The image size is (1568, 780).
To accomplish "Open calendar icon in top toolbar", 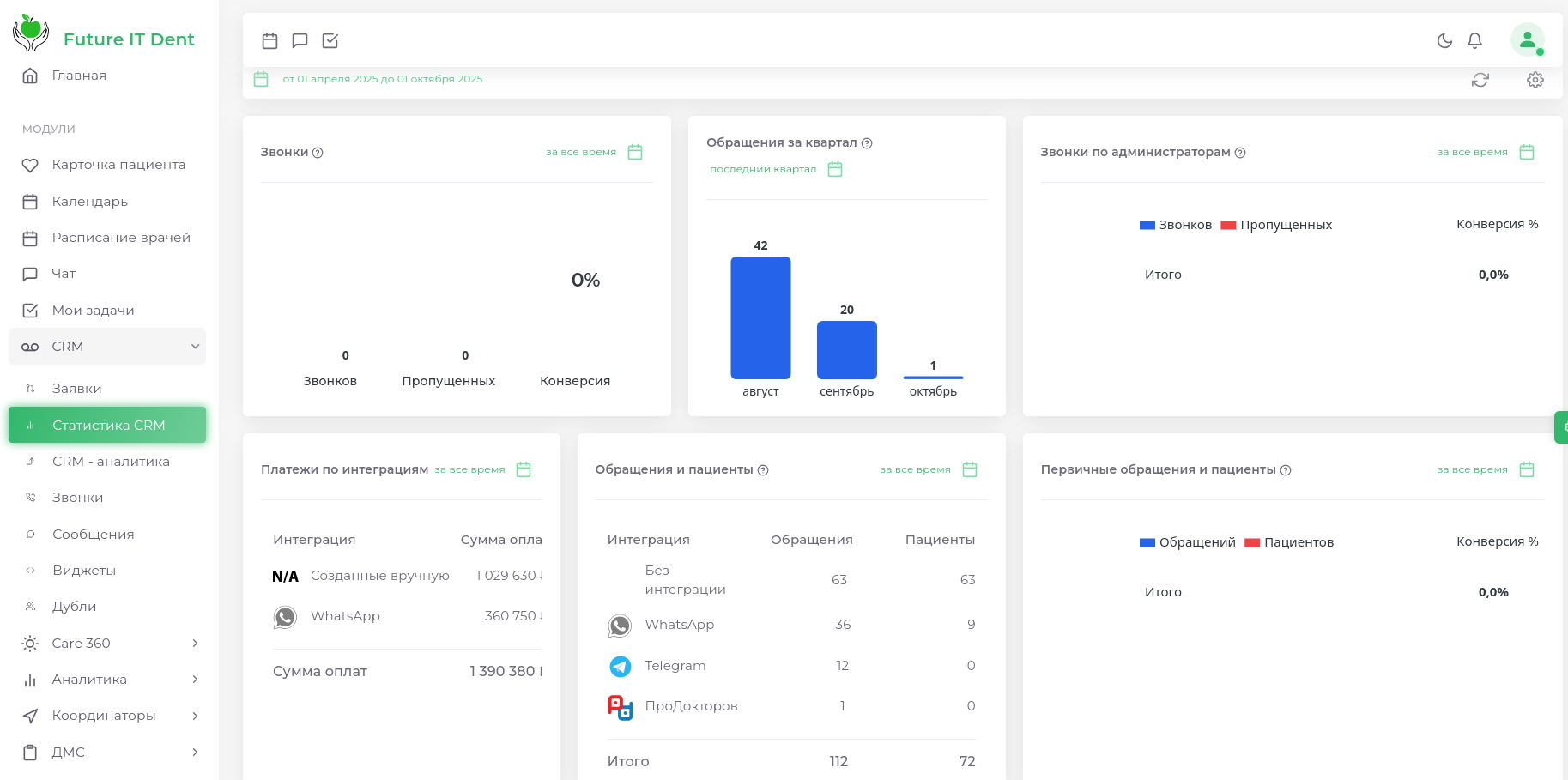I will click(269, 40).
